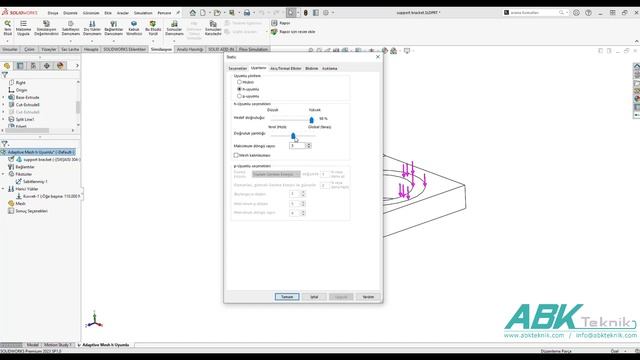The height and width of the screenshot is (360, 640).
Task: Open ConfigurationManager tab icon
Action: (x=33, y=66)
